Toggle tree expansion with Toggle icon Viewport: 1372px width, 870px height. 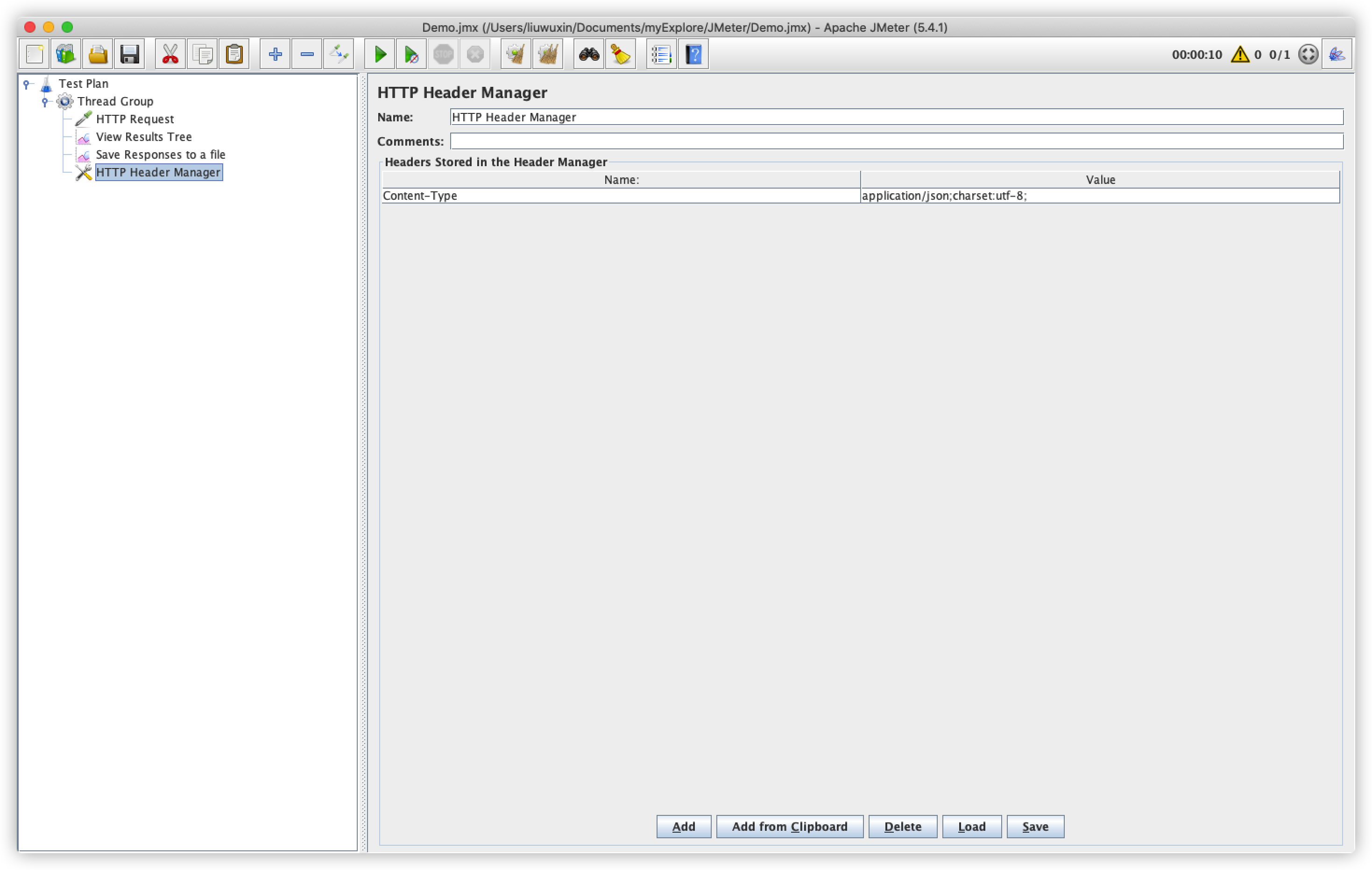click(x=339, y=55)
